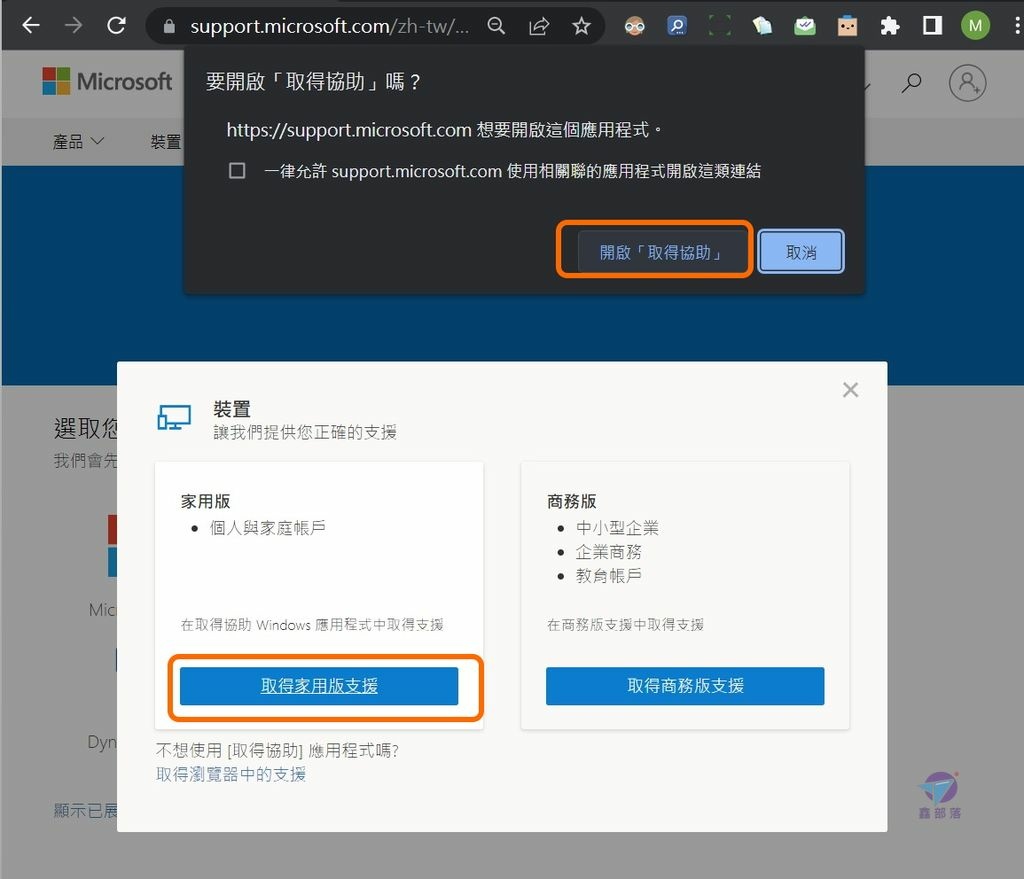This screenshot has width=1024, height=879.
Task: Click 不想使用 [取得協助] 應用程式嗎? text
Action: coord(278,750)
